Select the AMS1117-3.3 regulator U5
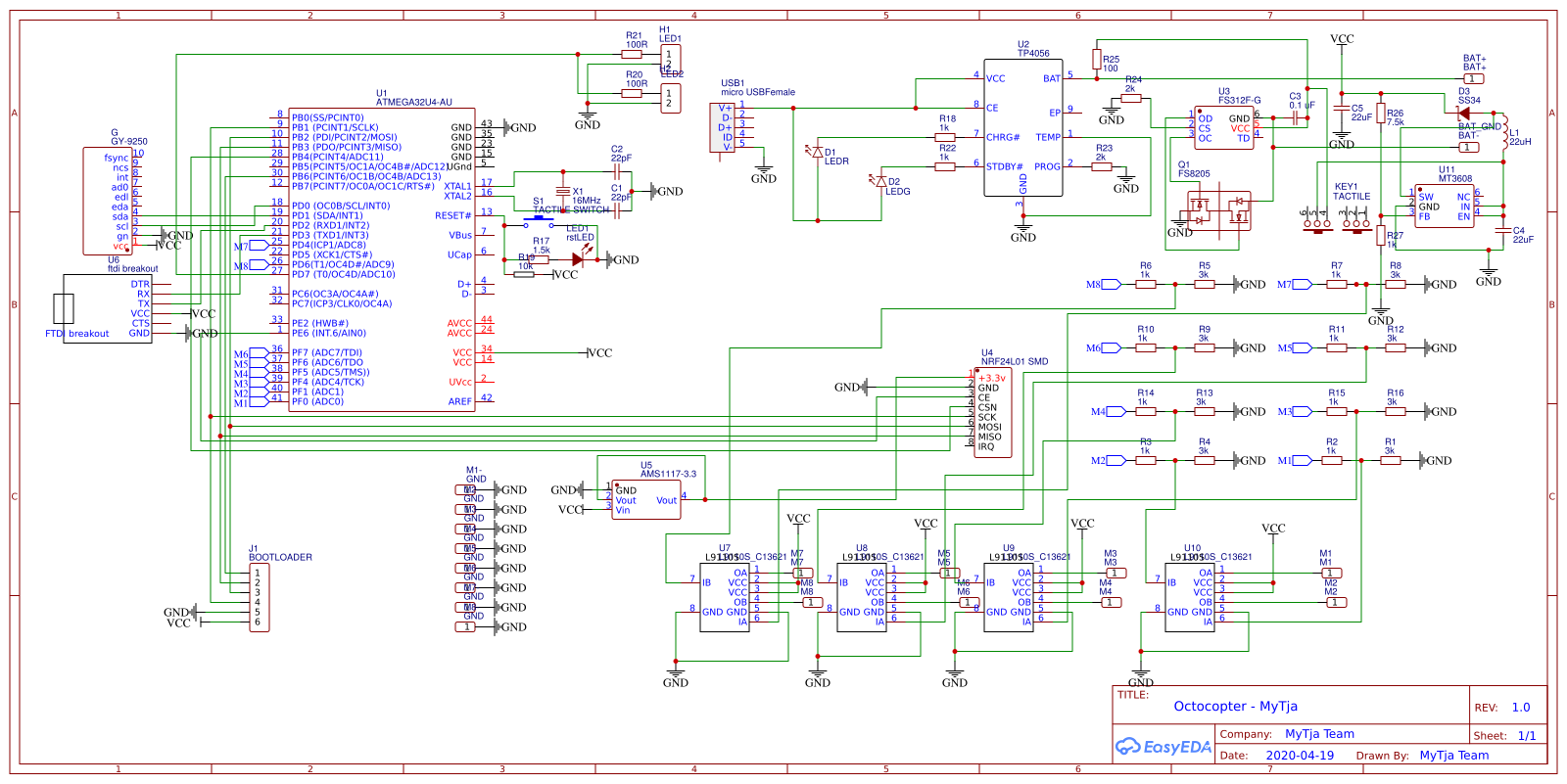 (645, 499)
